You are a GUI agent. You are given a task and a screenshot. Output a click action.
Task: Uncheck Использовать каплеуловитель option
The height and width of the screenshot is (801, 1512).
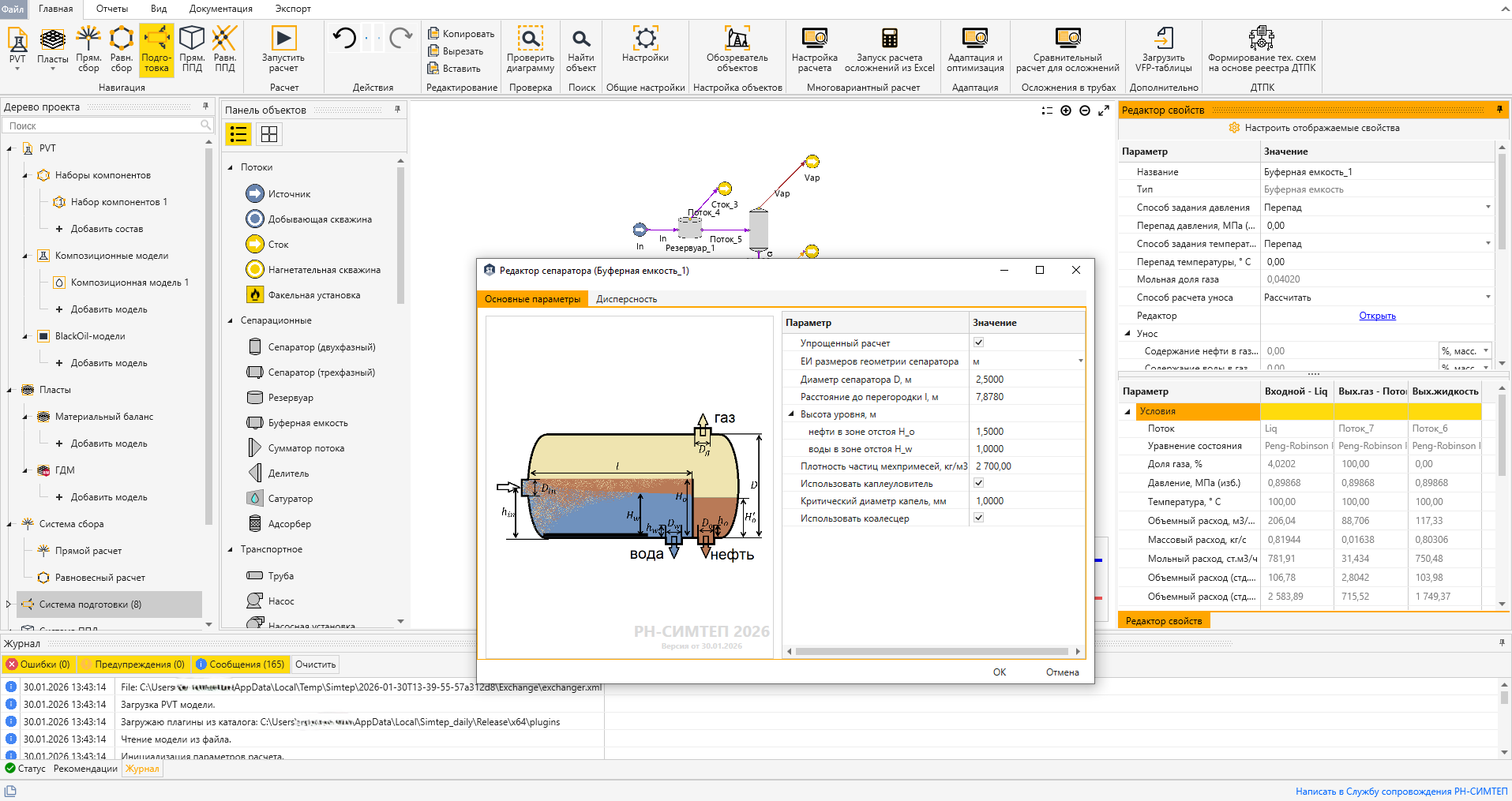coord(979,483)
